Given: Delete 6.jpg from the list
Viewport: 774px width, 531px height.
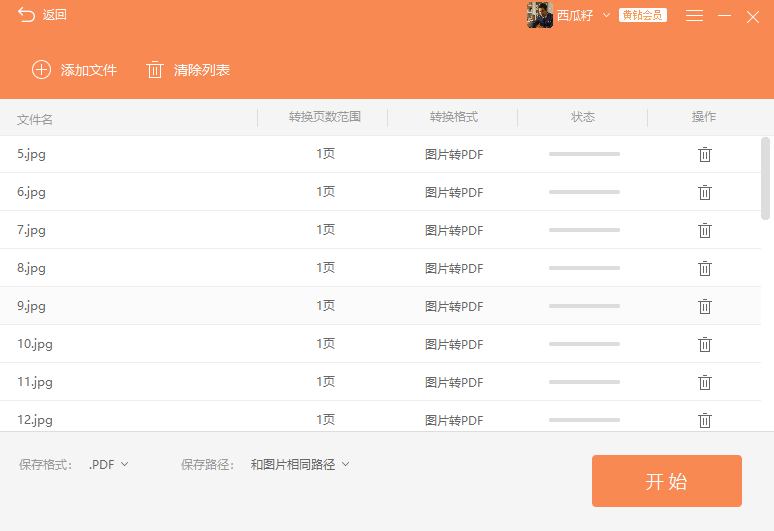Looking at the screenshot, I should tap(704, 192).
